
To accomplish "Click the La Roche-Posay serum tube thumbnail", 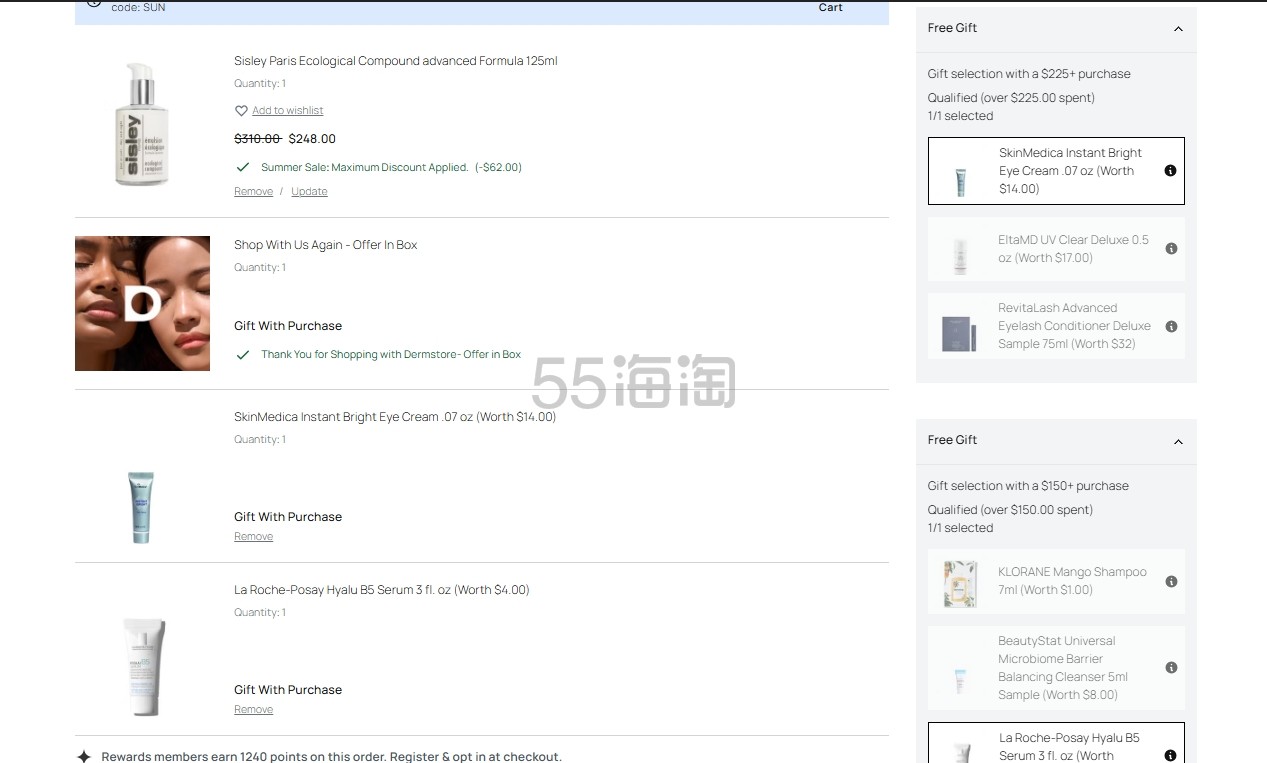I will tap(143, 666).
